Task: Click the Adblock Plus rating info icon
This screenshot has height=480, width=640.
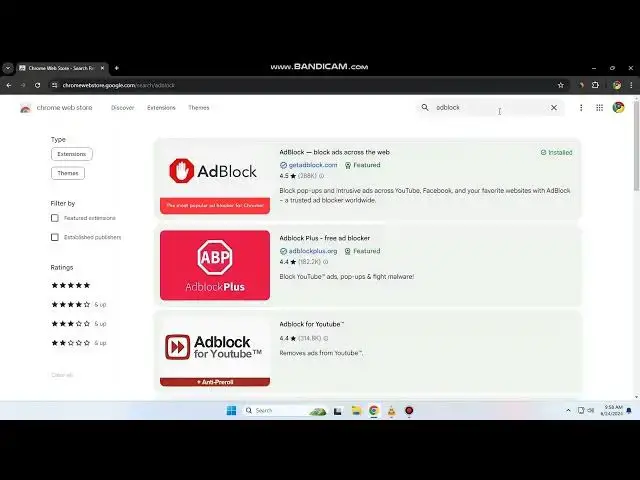Action: coord(326,262)
